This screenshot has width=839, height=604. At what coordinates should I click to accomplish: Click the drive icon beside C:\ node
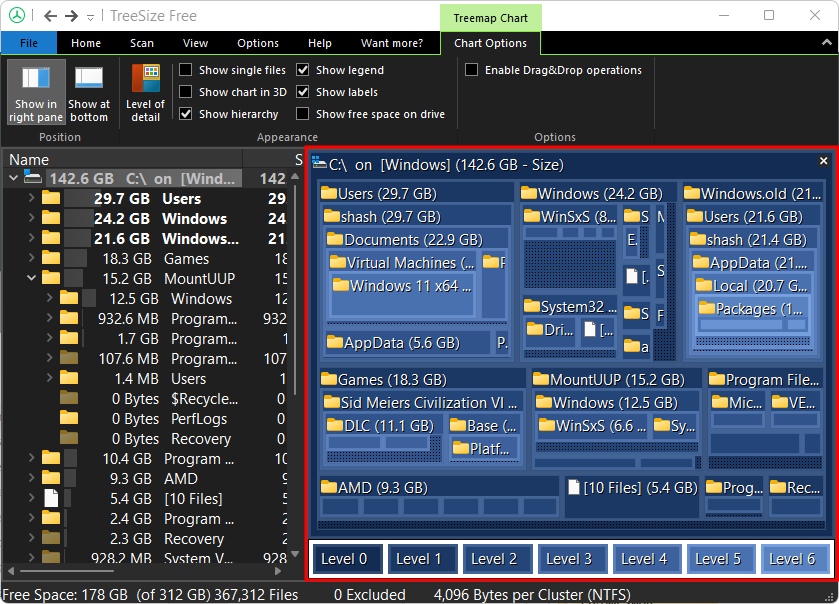click(35, 178)
